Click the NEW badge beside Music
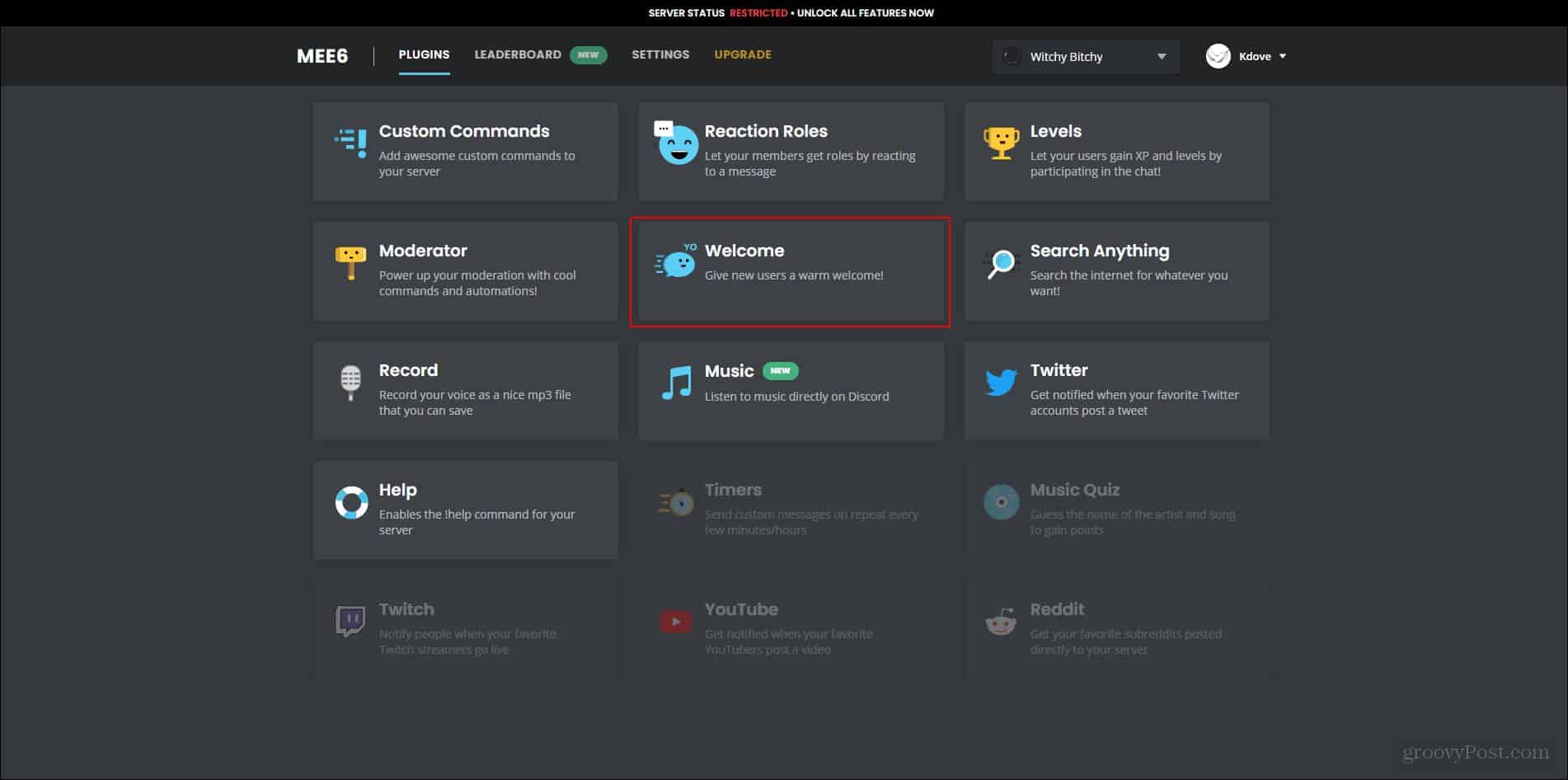Image resolution: width=1568 pixels, height=780 pixels. coord(781,371)
